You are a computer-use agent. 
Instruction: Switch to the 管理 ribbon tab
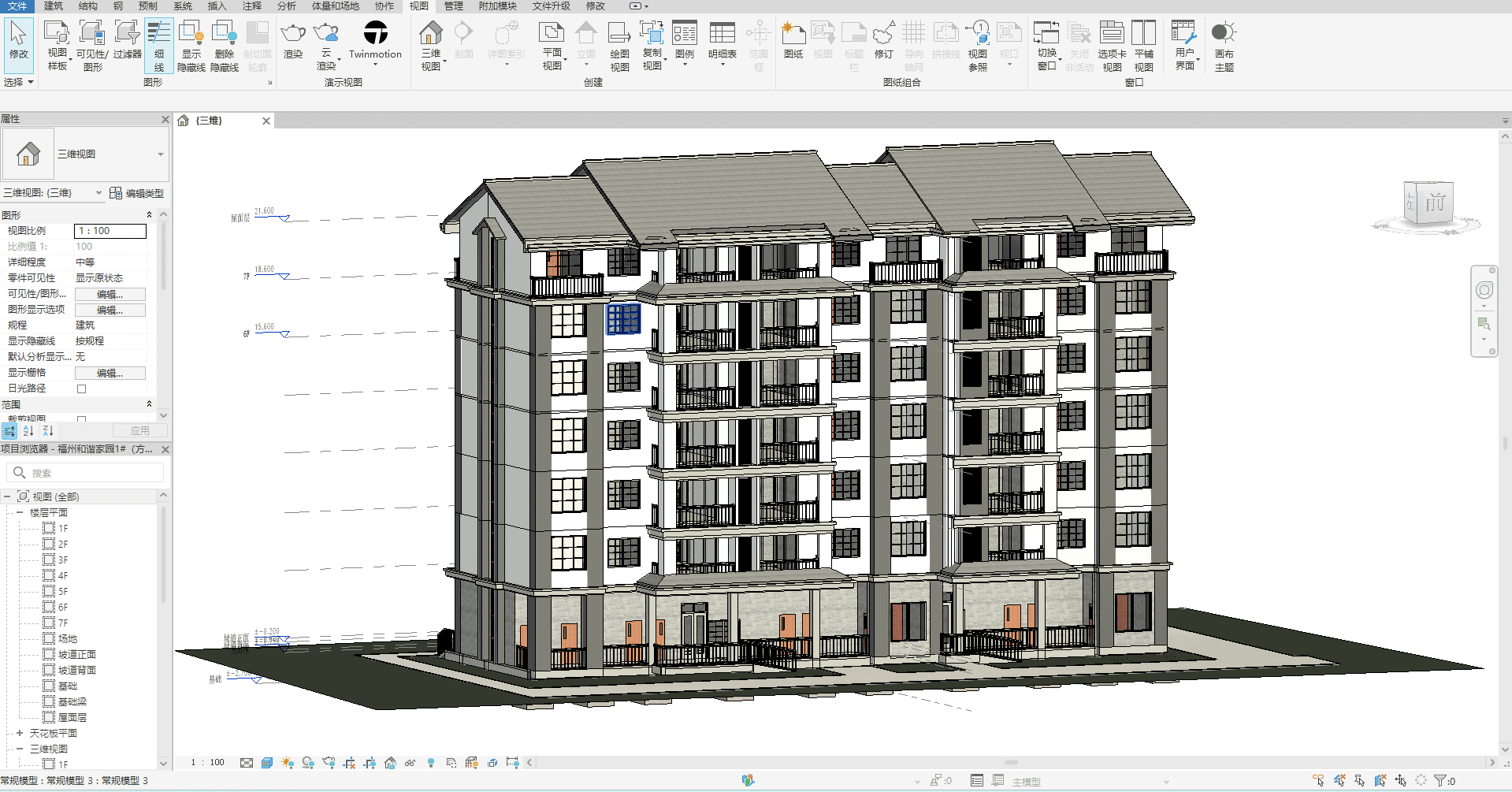[x=453, y=6]
